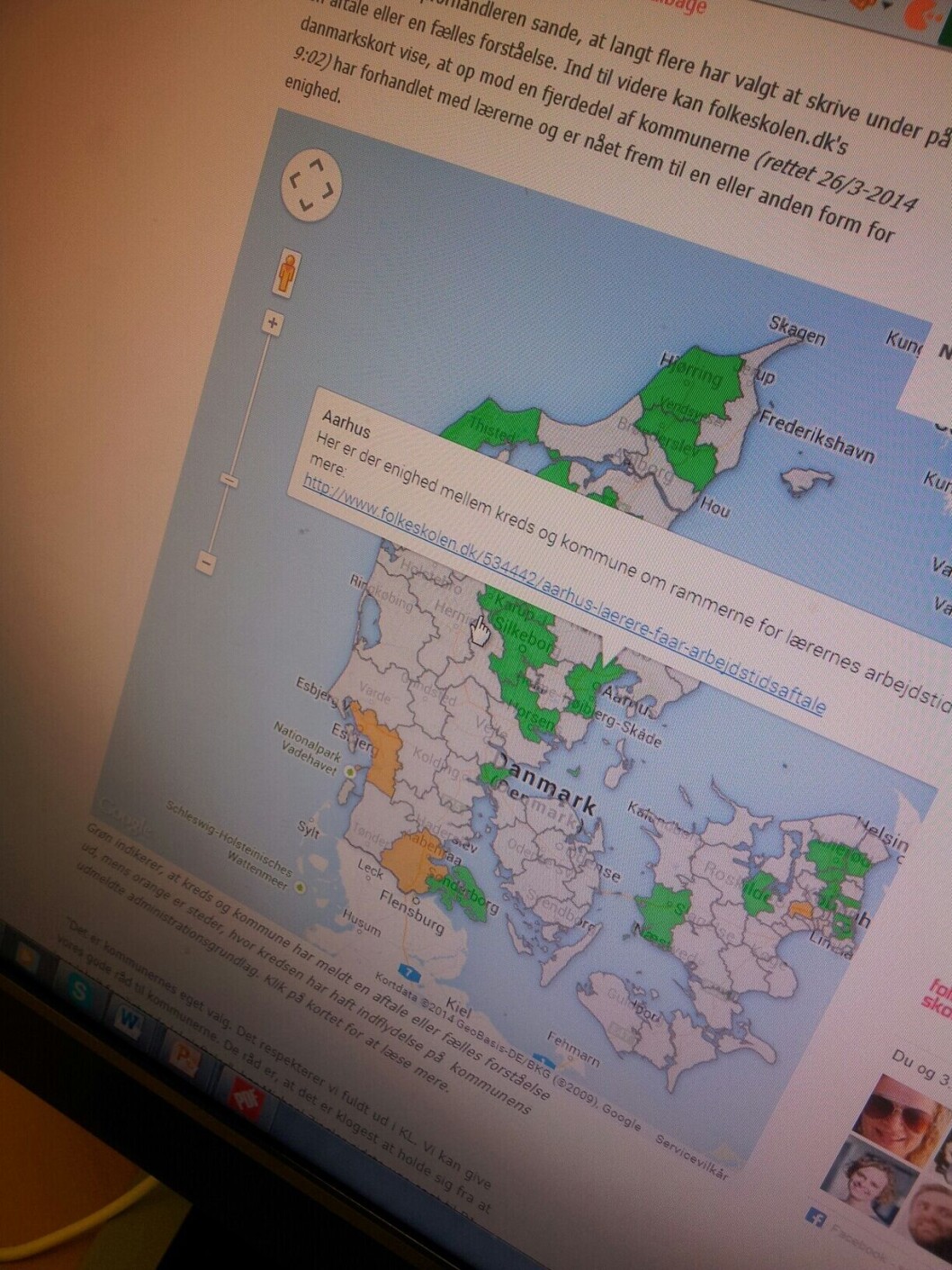This screenshot has width=952, height=1270.
Task: Click the Frederikshavn map label
Action: pos(816,435)
